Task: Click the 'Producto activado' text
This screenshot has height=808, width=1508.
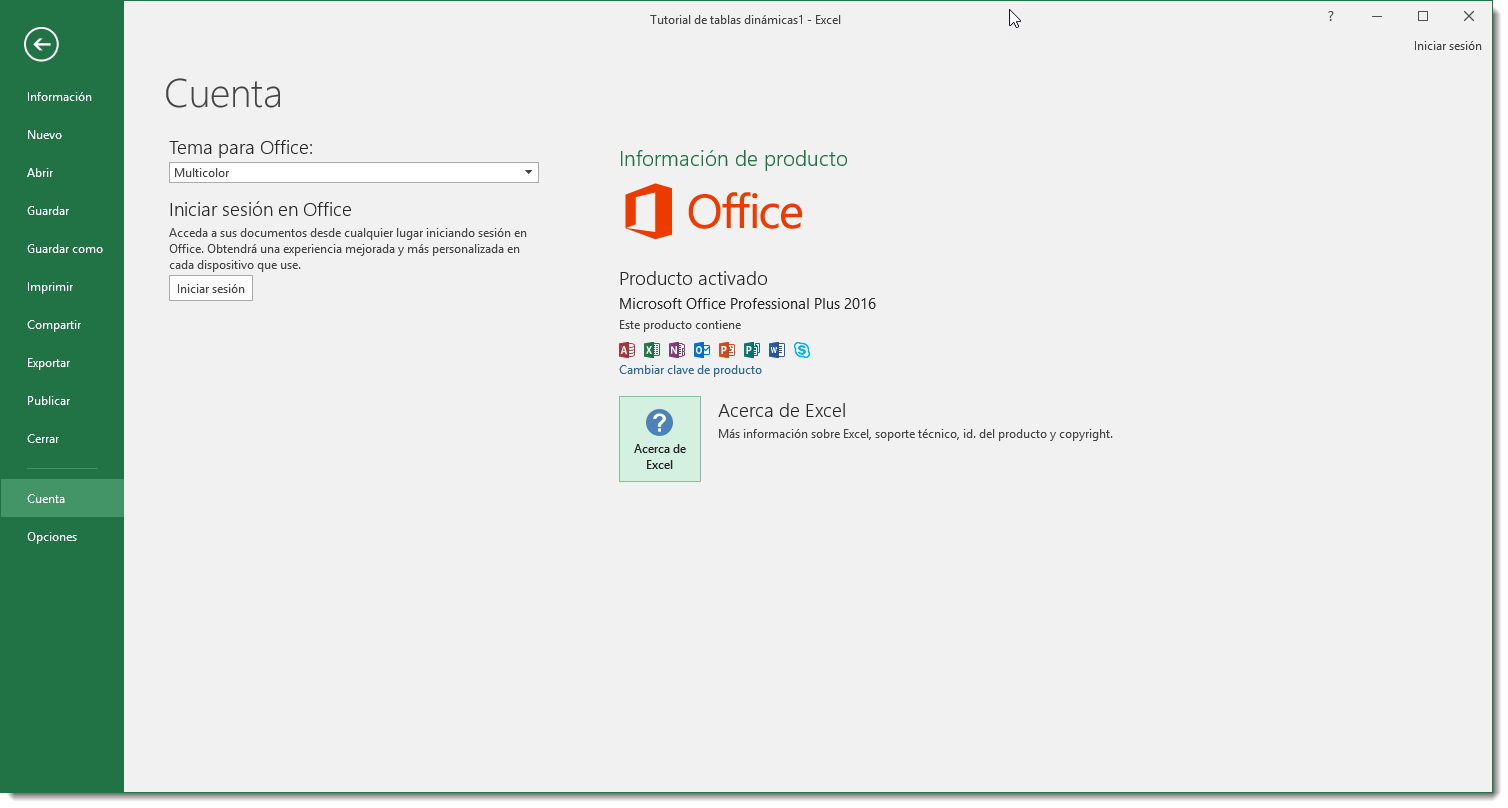Action: (x=693, y=278)
